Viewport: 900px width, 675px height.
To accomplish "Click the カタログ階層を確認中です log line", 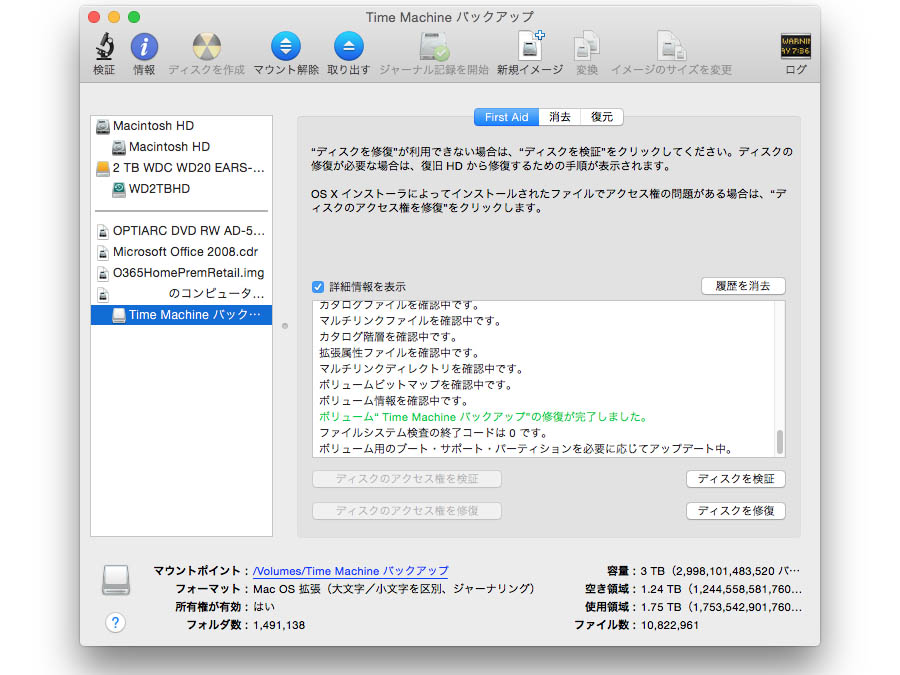I will [x=388, y=337].
